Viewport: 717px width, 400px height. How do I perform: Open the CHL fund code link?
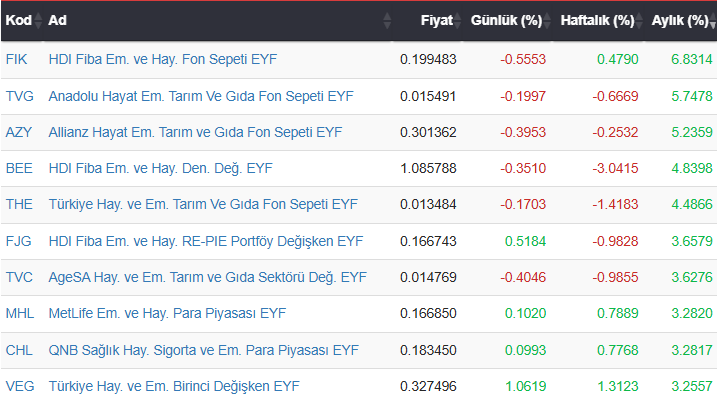[19, 351]
